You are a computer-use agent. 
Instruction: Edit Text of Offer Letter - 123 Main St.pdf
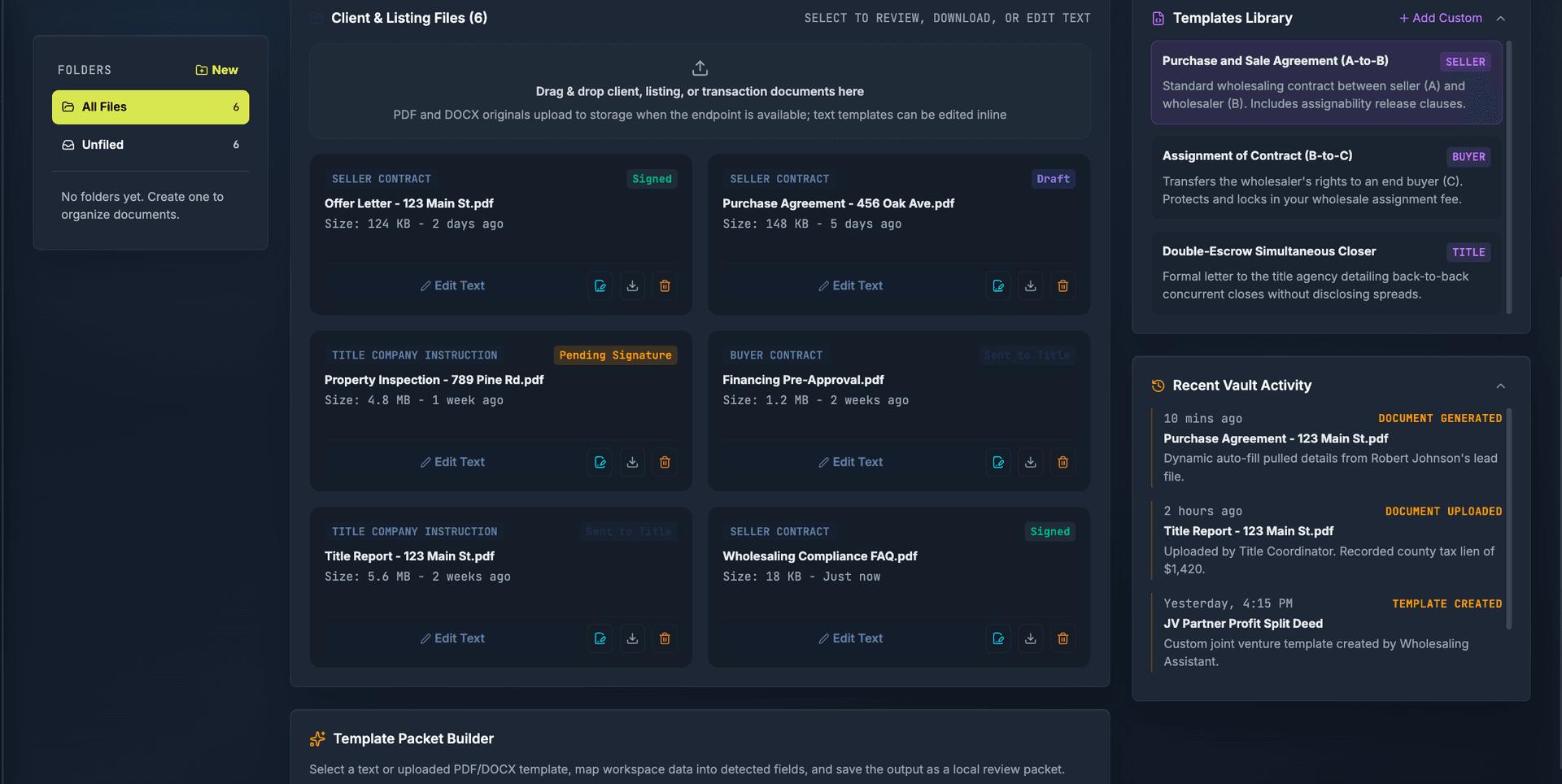click(452, 285)
